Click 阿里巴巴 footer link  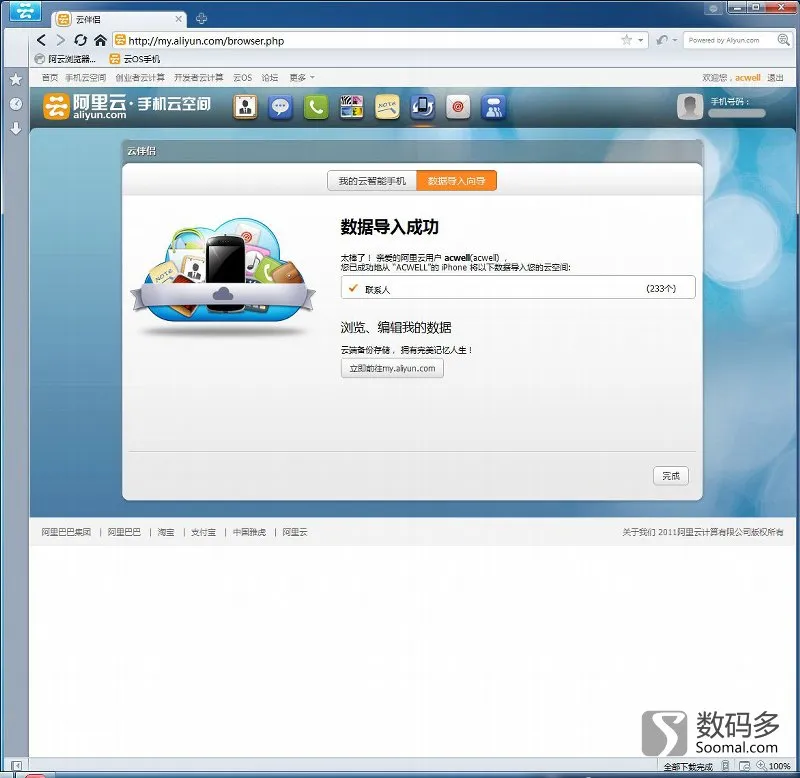click(124, 532)
